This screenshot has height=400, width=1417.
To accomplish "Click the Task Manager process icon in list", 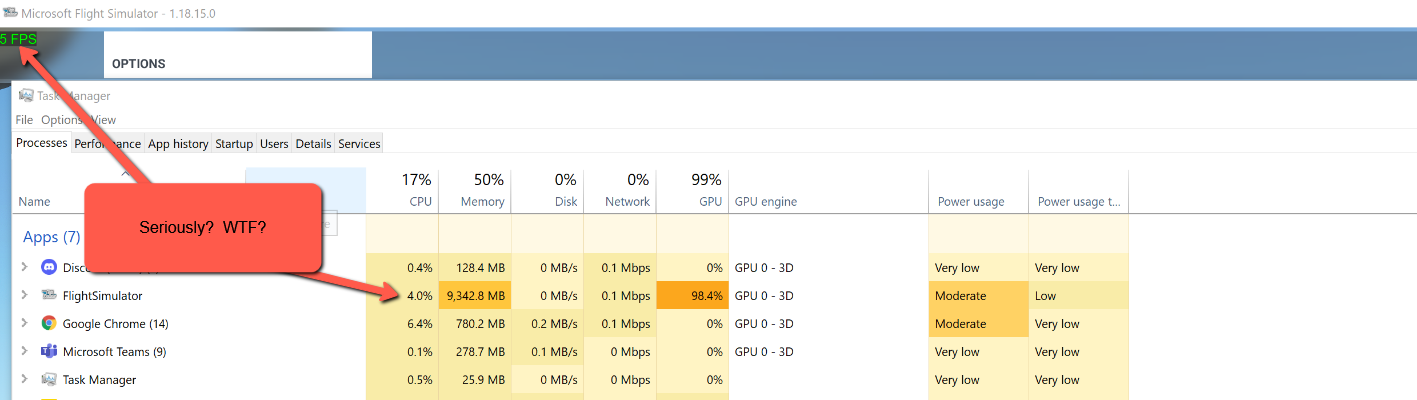I will pyautogui.click(x=49, y=379).
